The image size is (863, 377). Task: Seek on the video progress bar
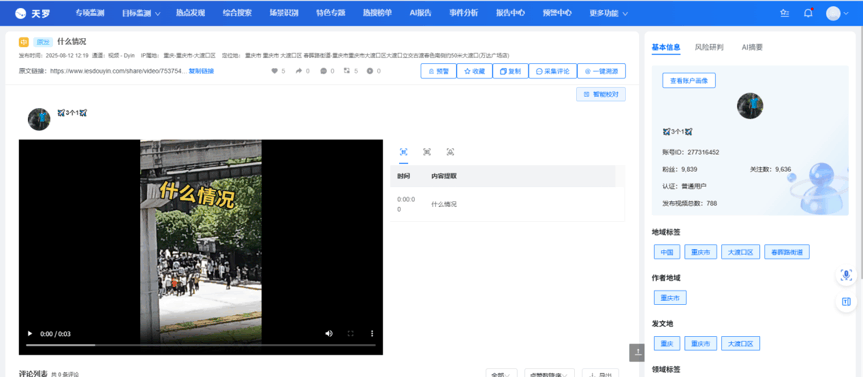(201, 345)
